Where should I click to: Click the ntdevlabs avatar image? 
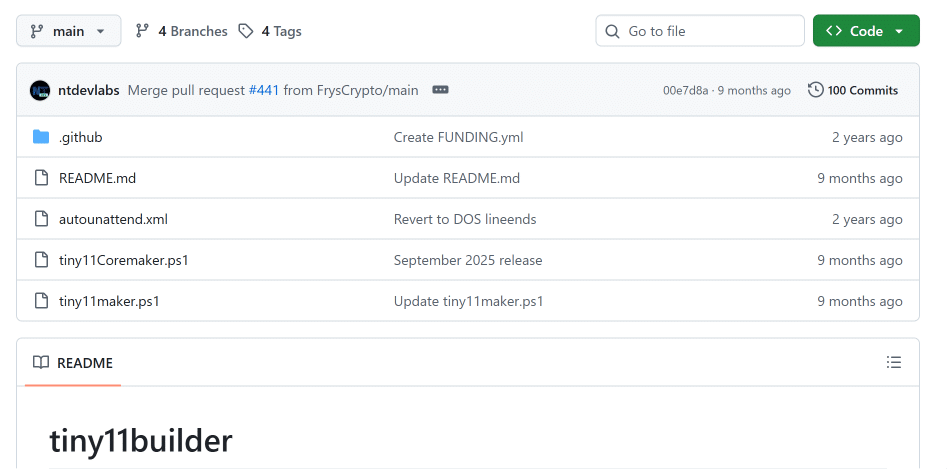tap(40, 91)
